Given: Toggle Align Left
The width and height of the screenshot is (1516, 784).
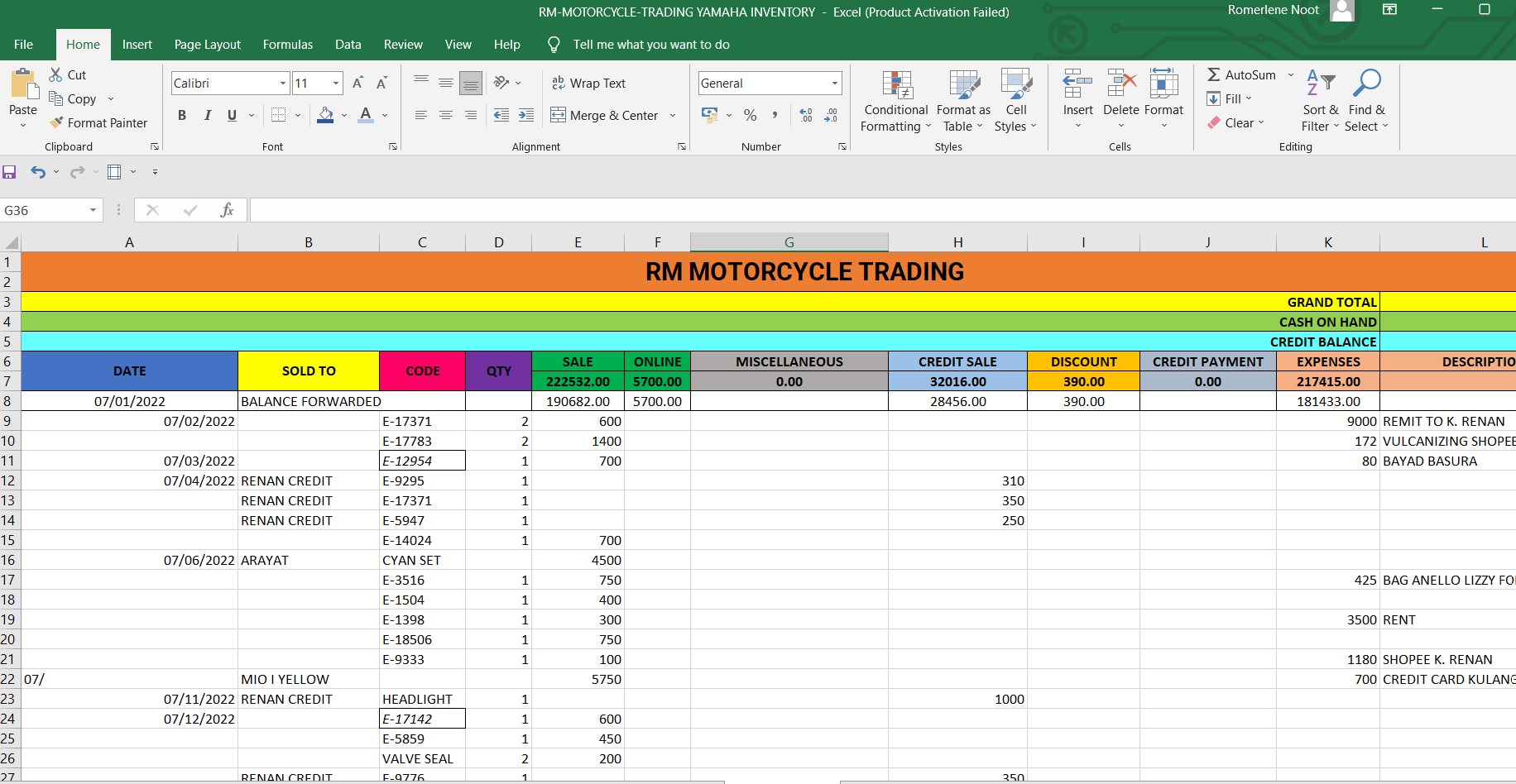Looking at the screenshot, I should pyautogui.click(x=421, y=115).
